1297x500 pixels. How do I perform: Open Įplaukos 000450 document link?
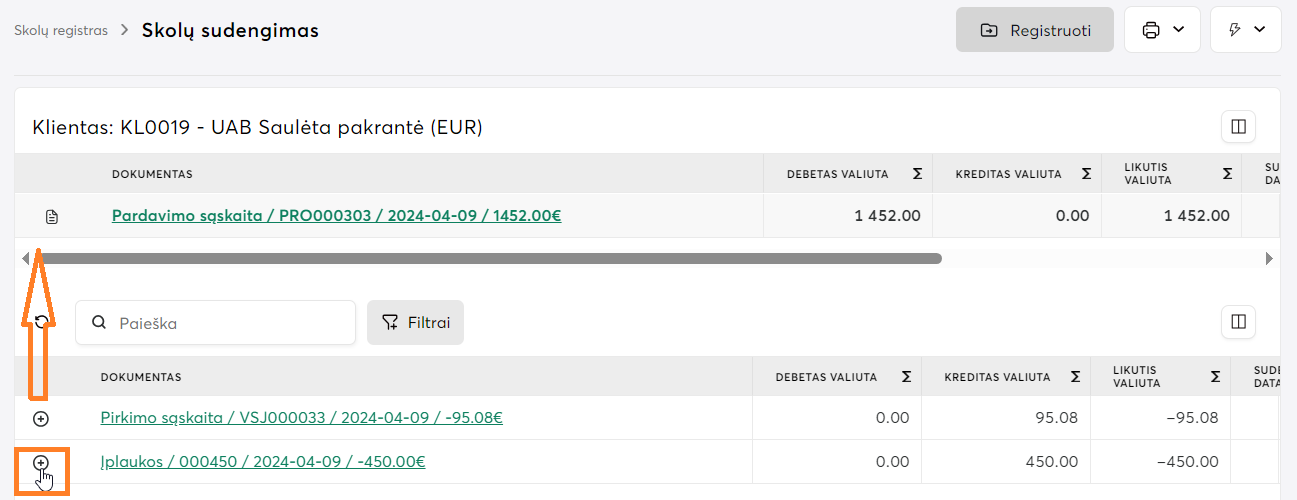[263, 461]
